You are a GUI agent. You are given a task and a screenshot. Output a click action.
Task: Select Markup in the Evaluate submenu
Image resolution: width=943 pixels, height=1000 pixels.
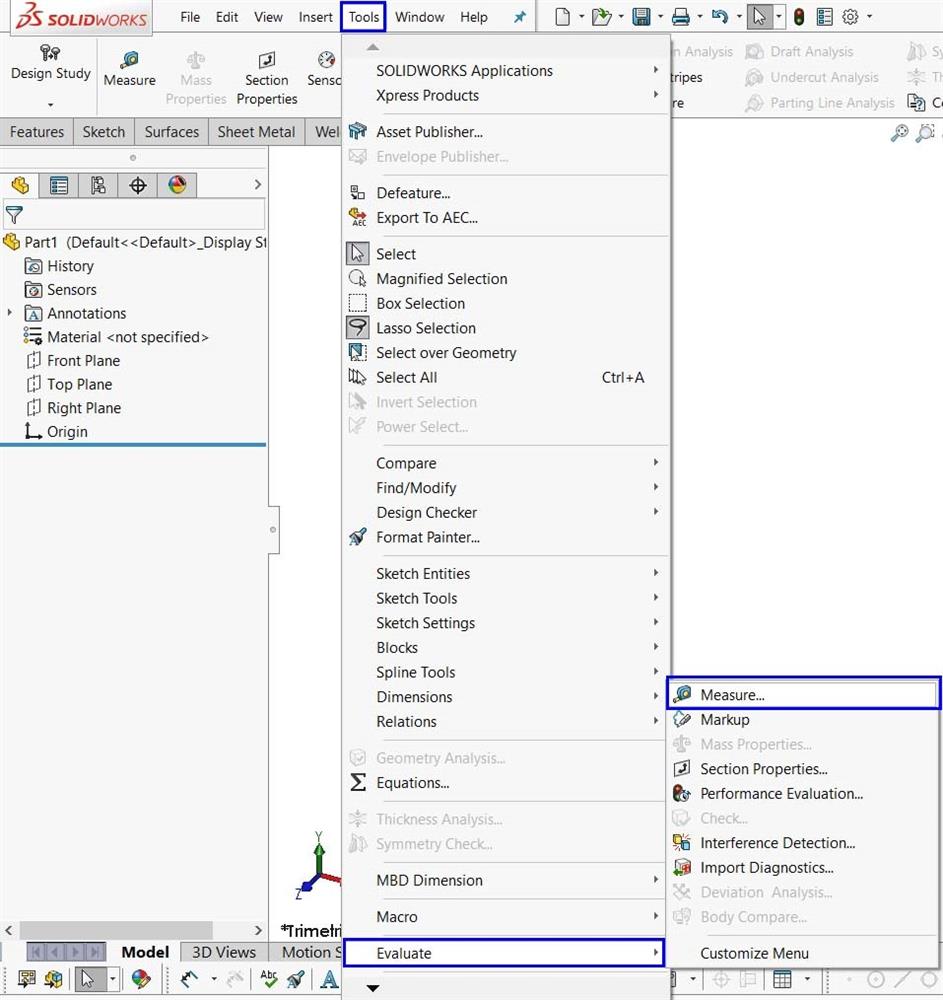click(x=803, y=720)
